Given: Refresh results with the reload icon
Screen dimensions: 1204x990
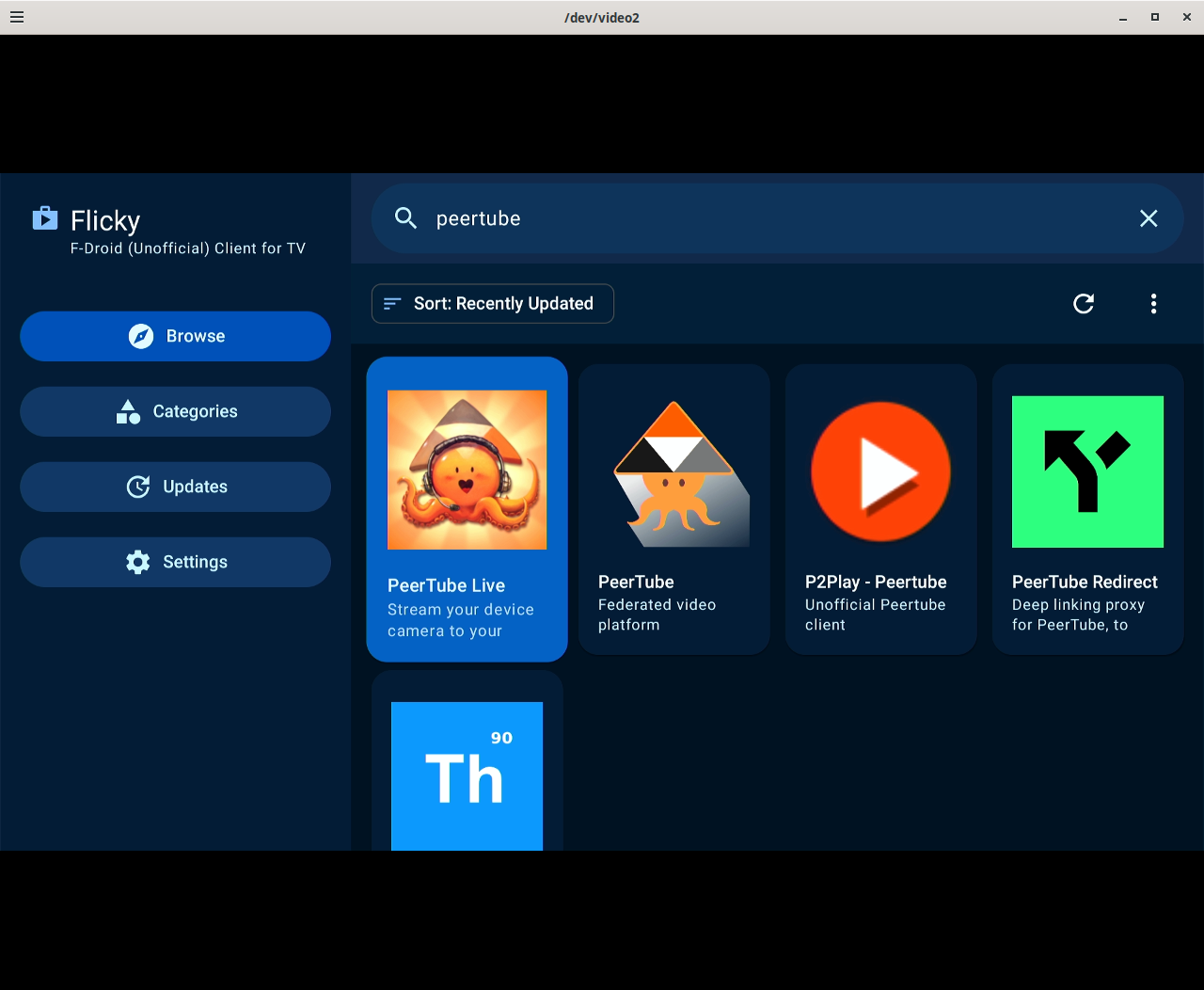Looking at the screenshot, I should click(x=1083, y=303).
